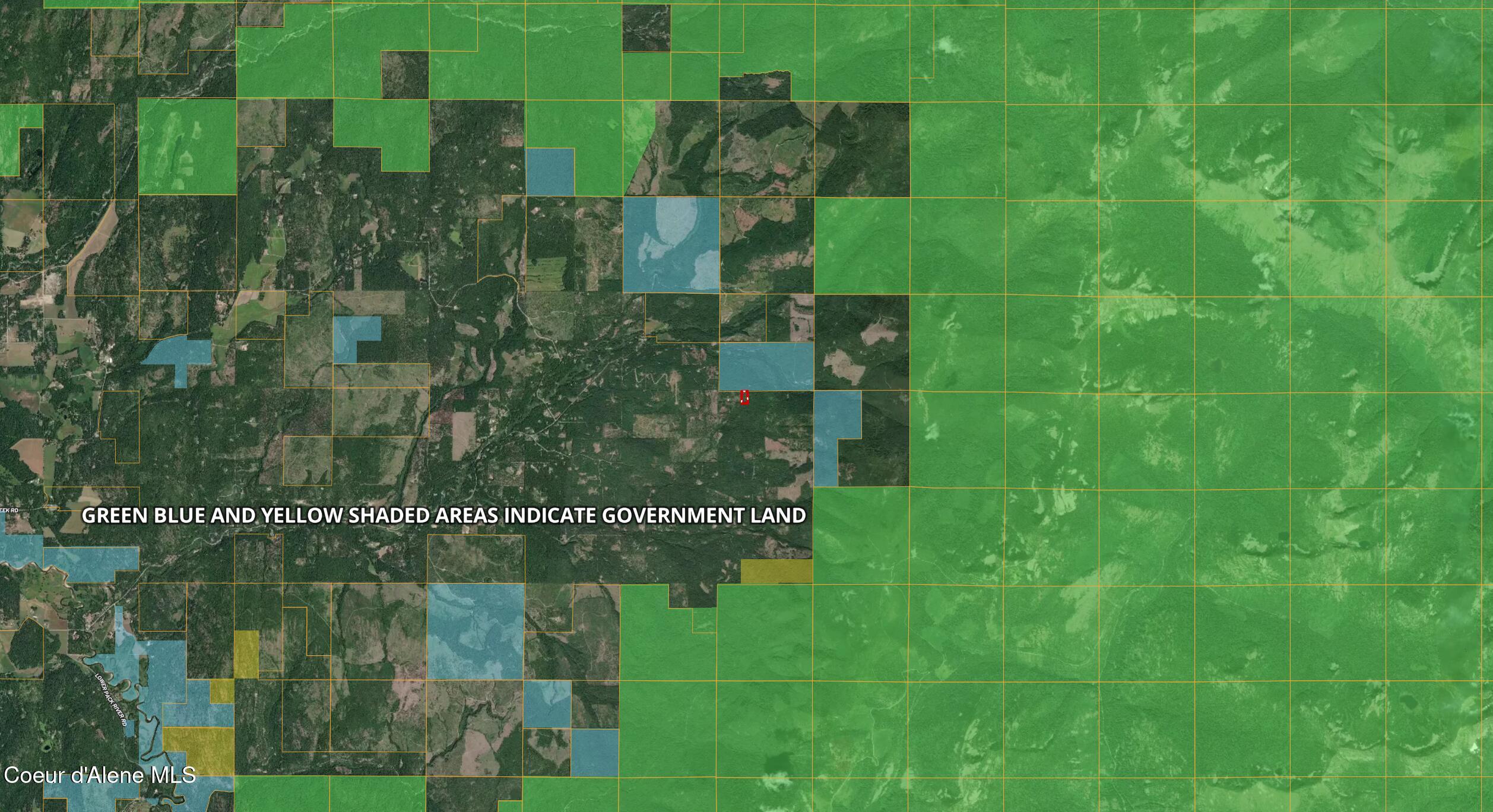Screen dimensions: 1493x812
Task: Click the red outlined property marker
Action: (744, 397)
